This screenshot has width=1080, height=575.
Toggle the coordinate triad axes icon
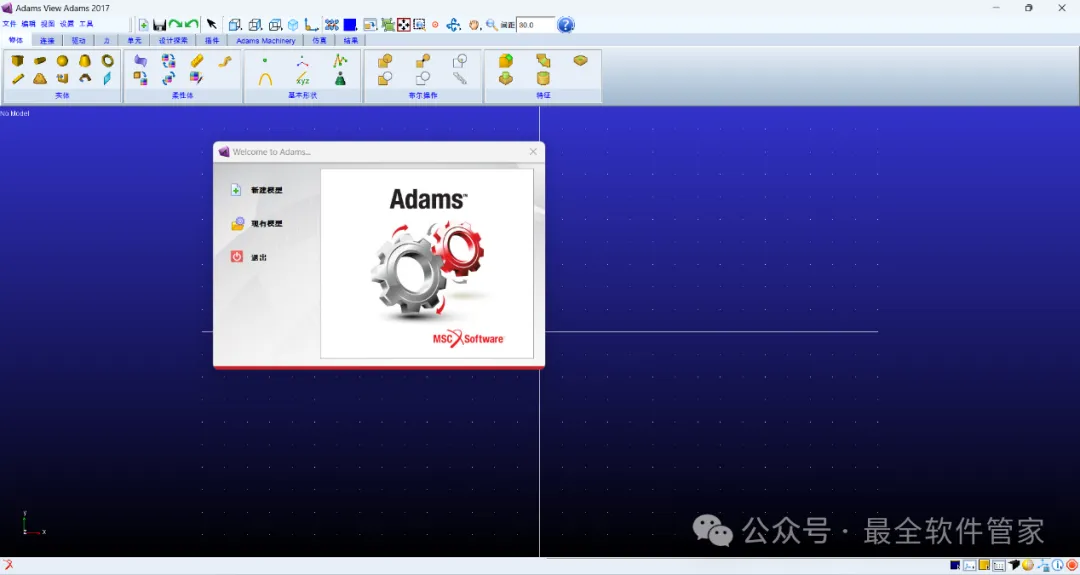311,25
